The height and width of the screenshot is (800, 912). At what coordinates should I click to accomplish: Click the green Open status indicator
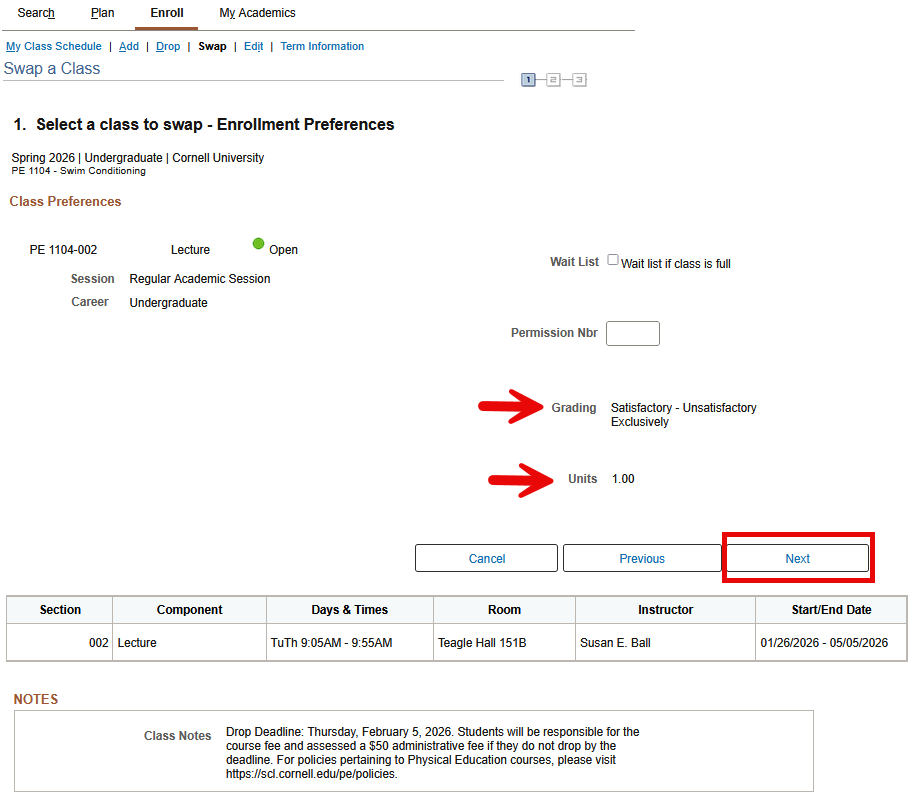point(258,245)
